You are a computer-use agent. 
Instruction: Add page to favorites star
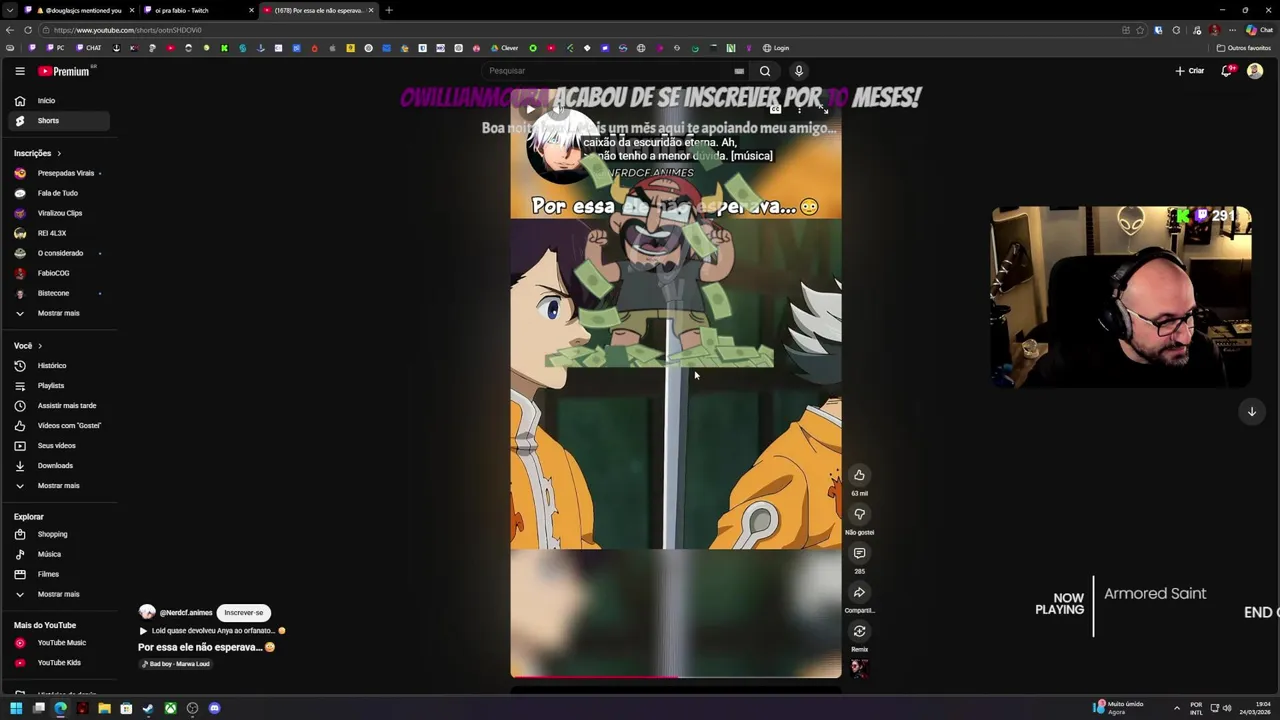[x=1140, y=30]
